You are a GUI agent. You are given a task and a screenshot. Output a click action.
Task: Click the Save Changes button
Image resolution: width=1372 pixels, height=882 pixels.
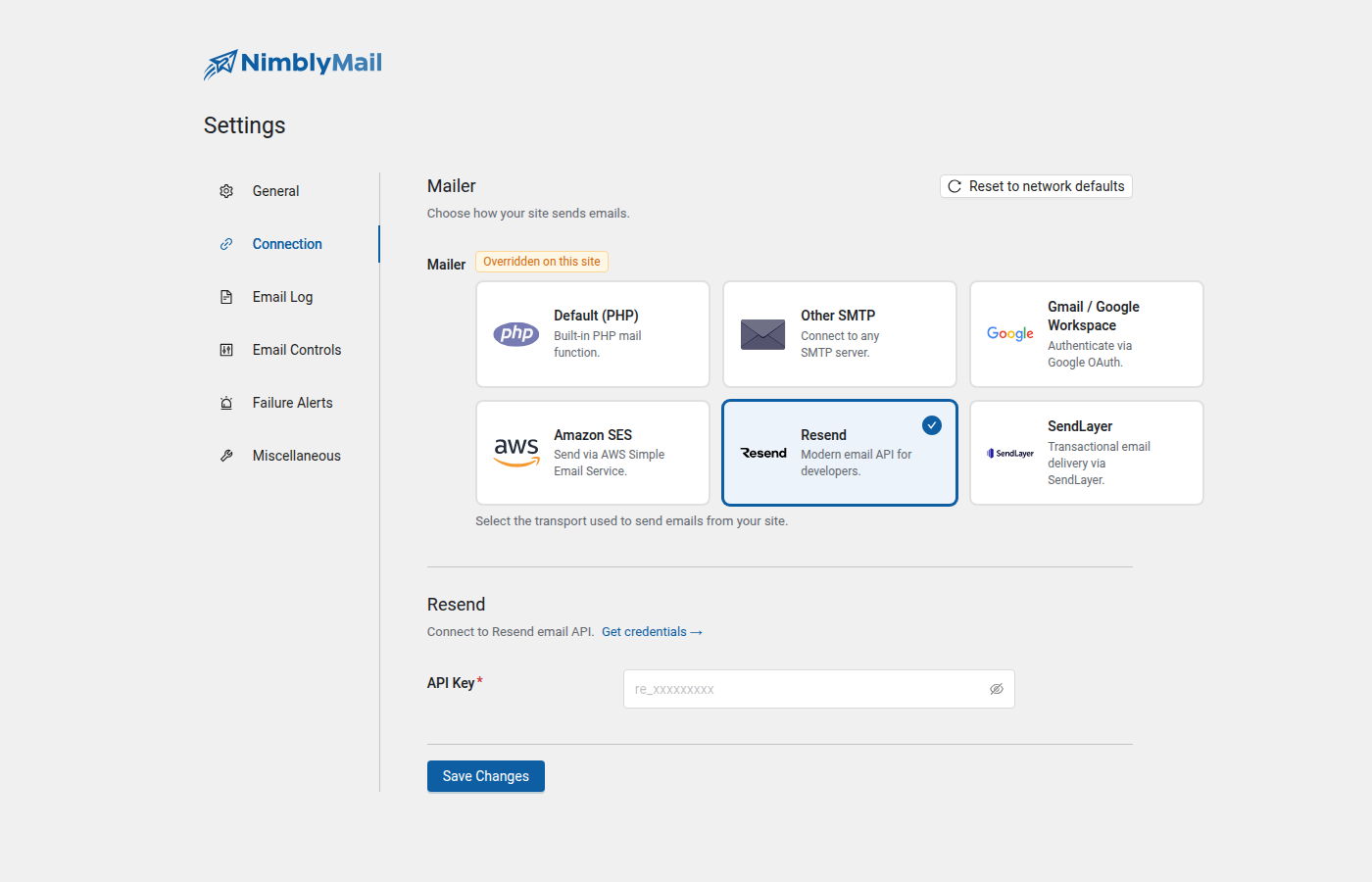[486, 776]
